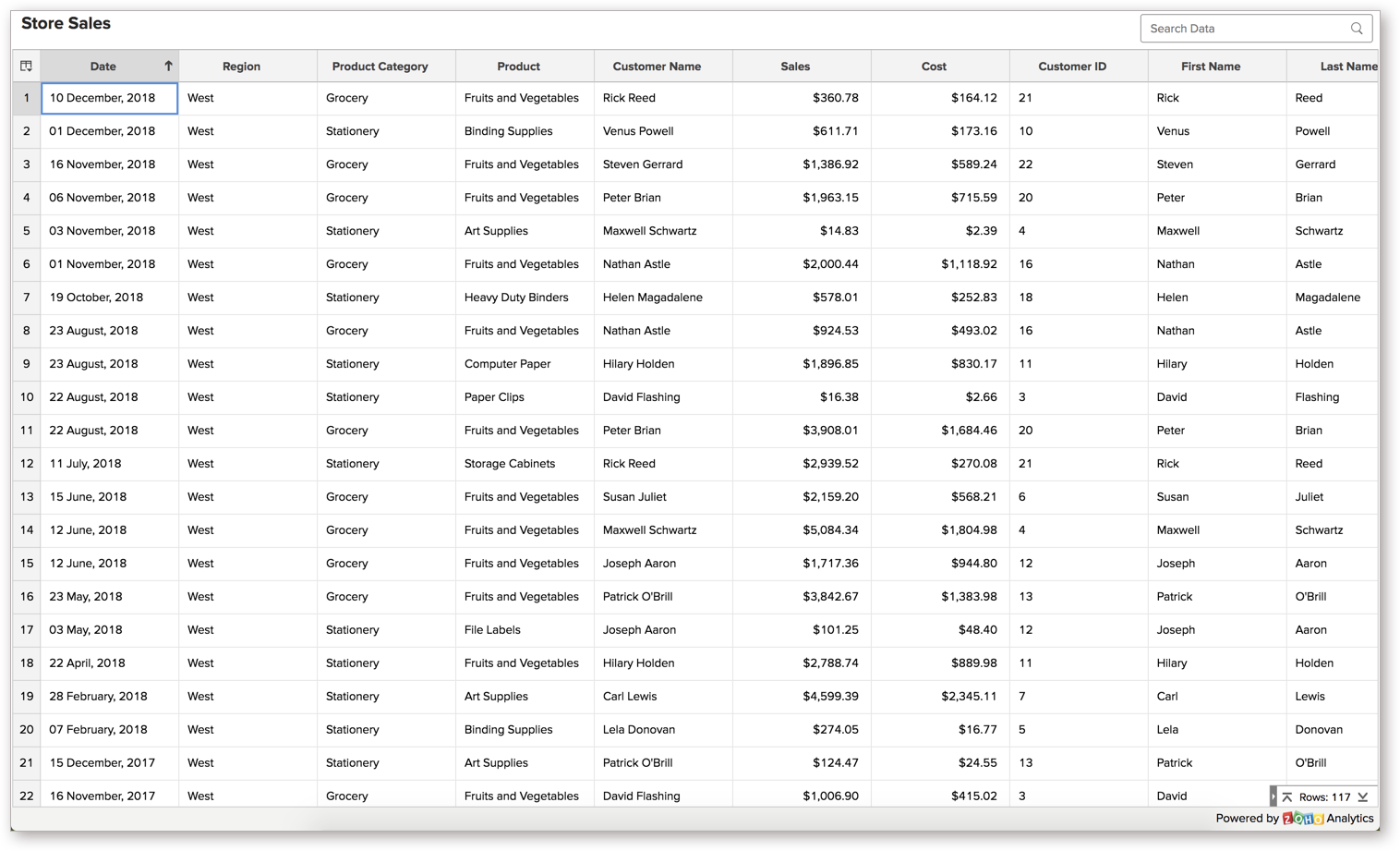The height and width of the screenshot is (851, 1400).
Task: Click the Carl Lewis customer name cell
Action: (x=663, y=697)
